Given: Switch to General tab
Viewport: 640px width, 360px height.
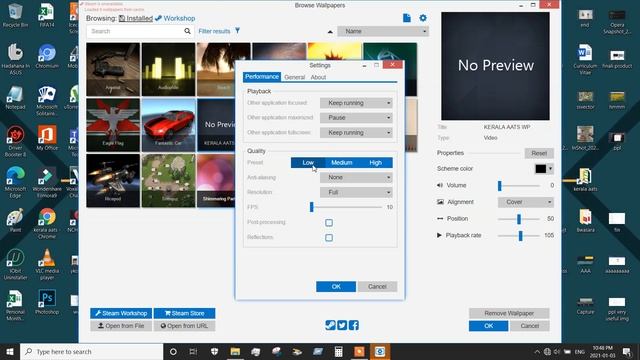Looking at the screenshot, I should pyautogui.click(x=294, y=77).
